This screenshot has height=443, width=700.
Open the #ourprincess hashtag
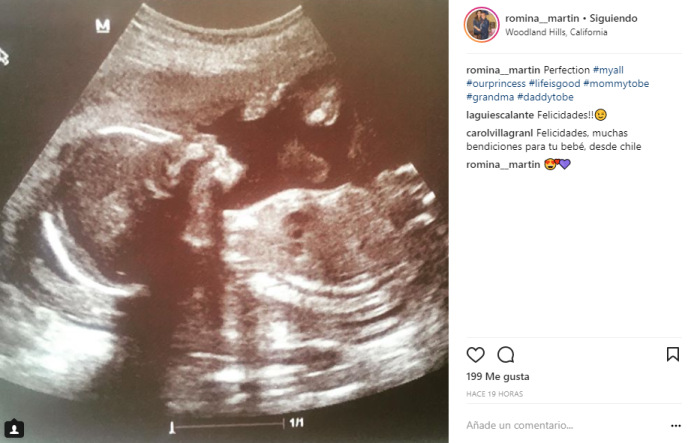pos(496,84)
